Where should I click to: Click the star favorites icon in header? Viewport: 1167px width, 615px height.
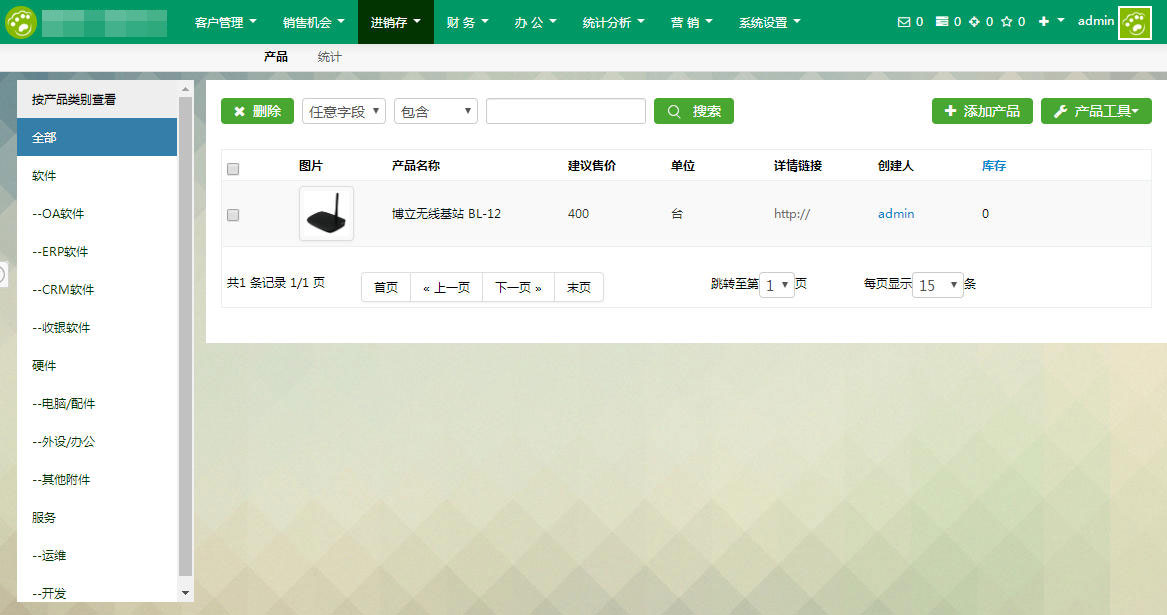pyautogui.click(x=1006, y=21)
